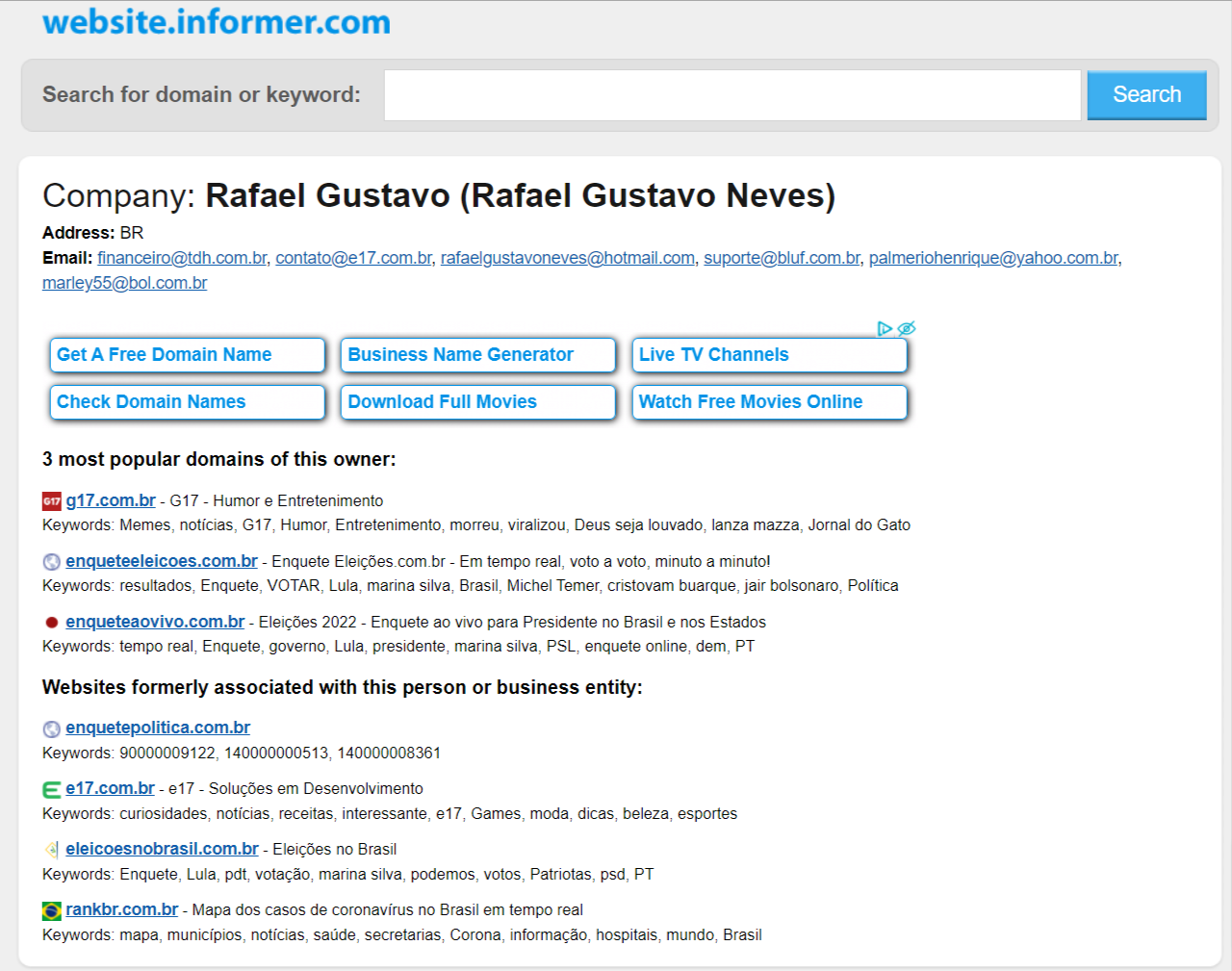Viewport: 1232px width, 971px height.
Task: Click 'G17 - Humor e Entretenimento' description
Action: [x=276, y=501]
